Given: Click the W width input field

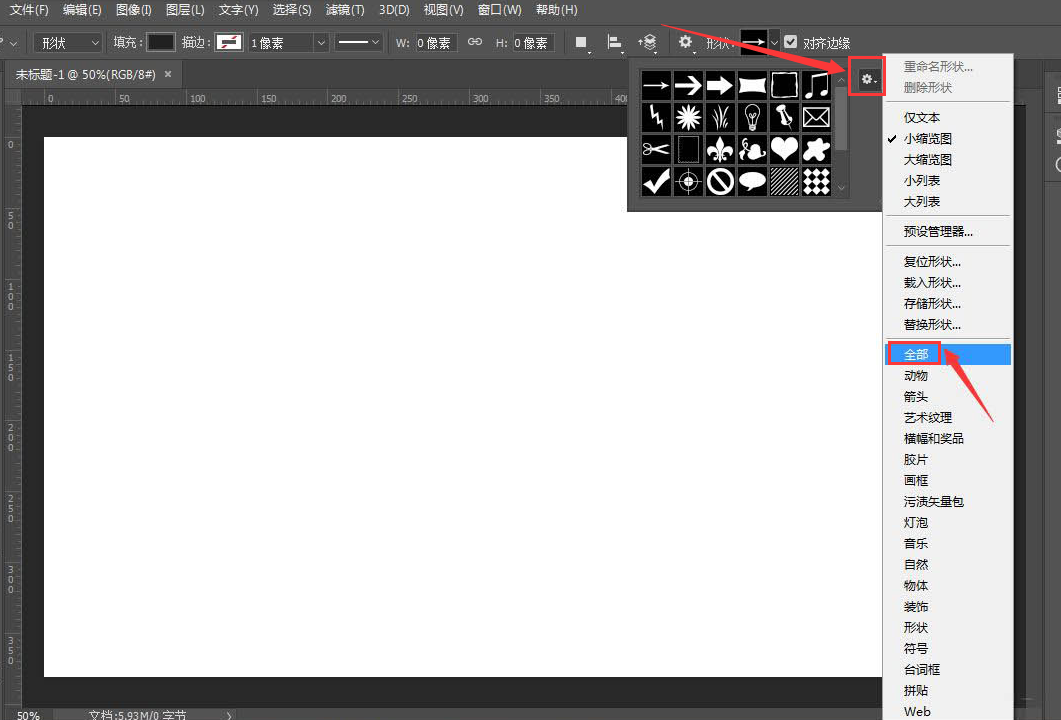Looking at the screenshot, I should click(436, 43).
